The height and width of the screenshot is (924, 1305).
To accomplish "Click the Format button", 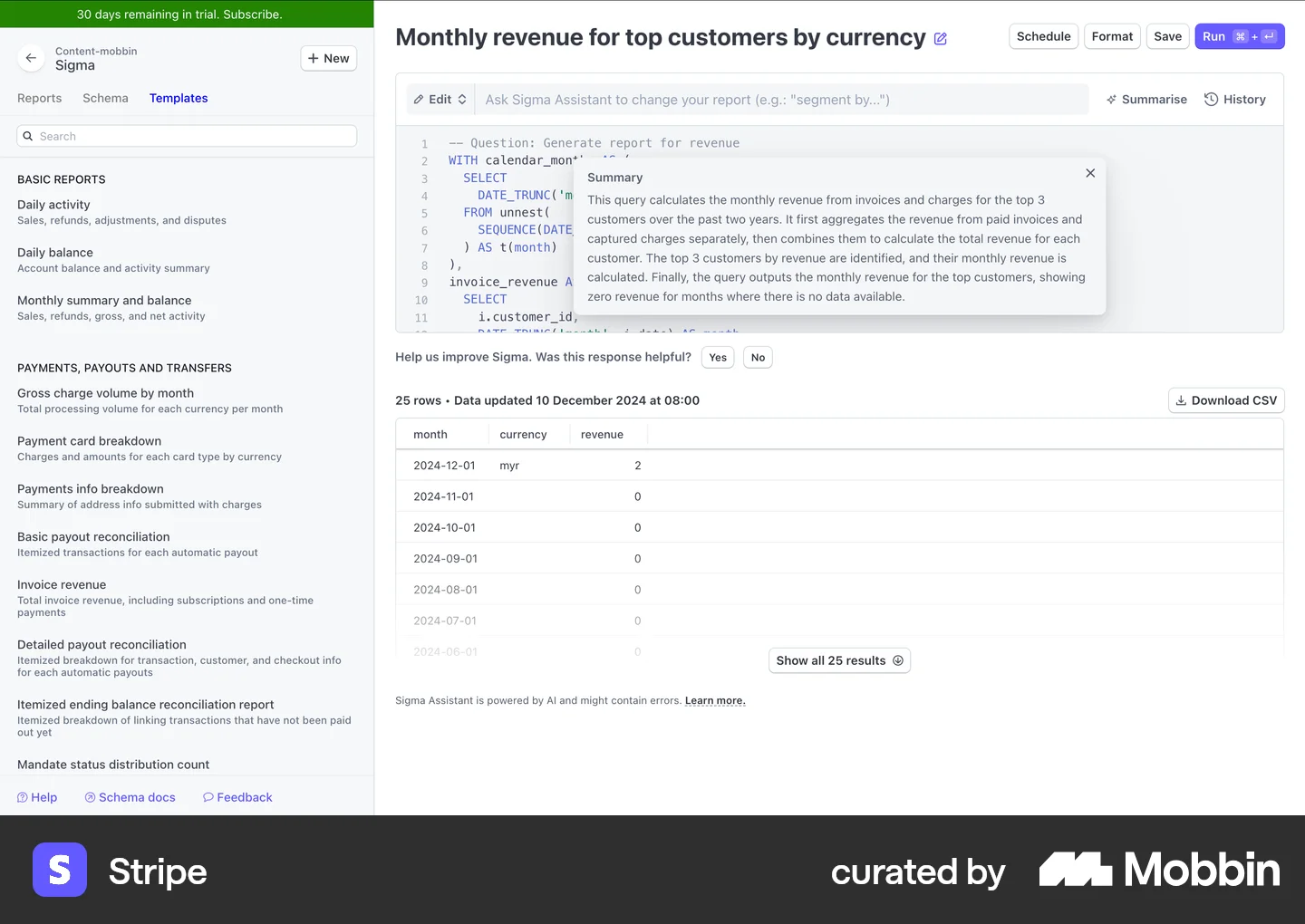I will click(x=1112, y=36).
